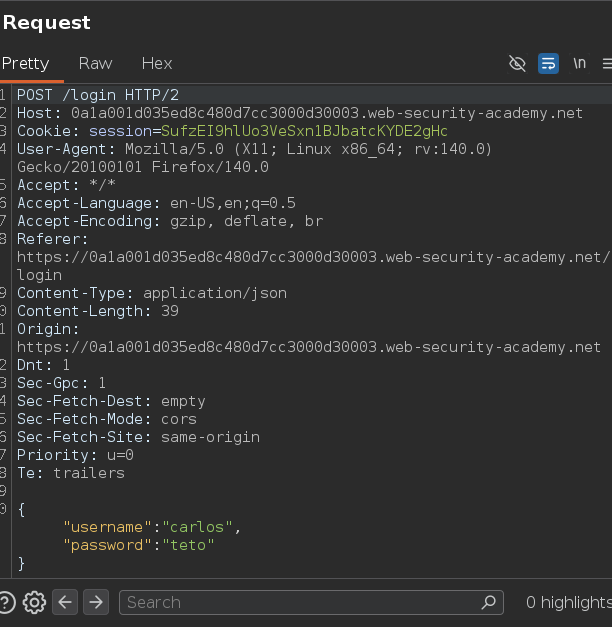612x627 pixels.
Task: Click the 0 highlights counter
Action: coord(569,602)
